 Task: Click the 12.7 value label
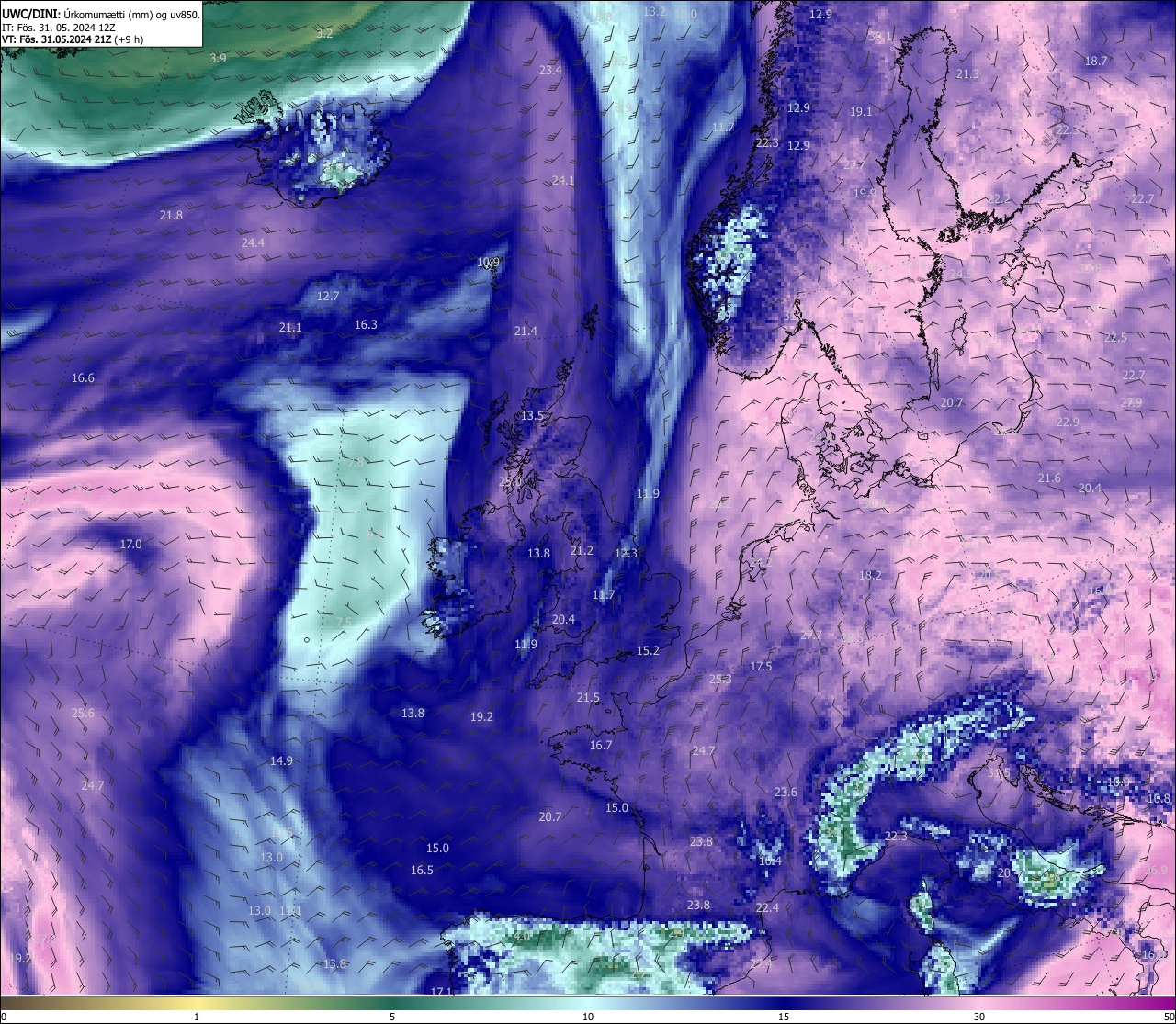click(x=328, y=296)
